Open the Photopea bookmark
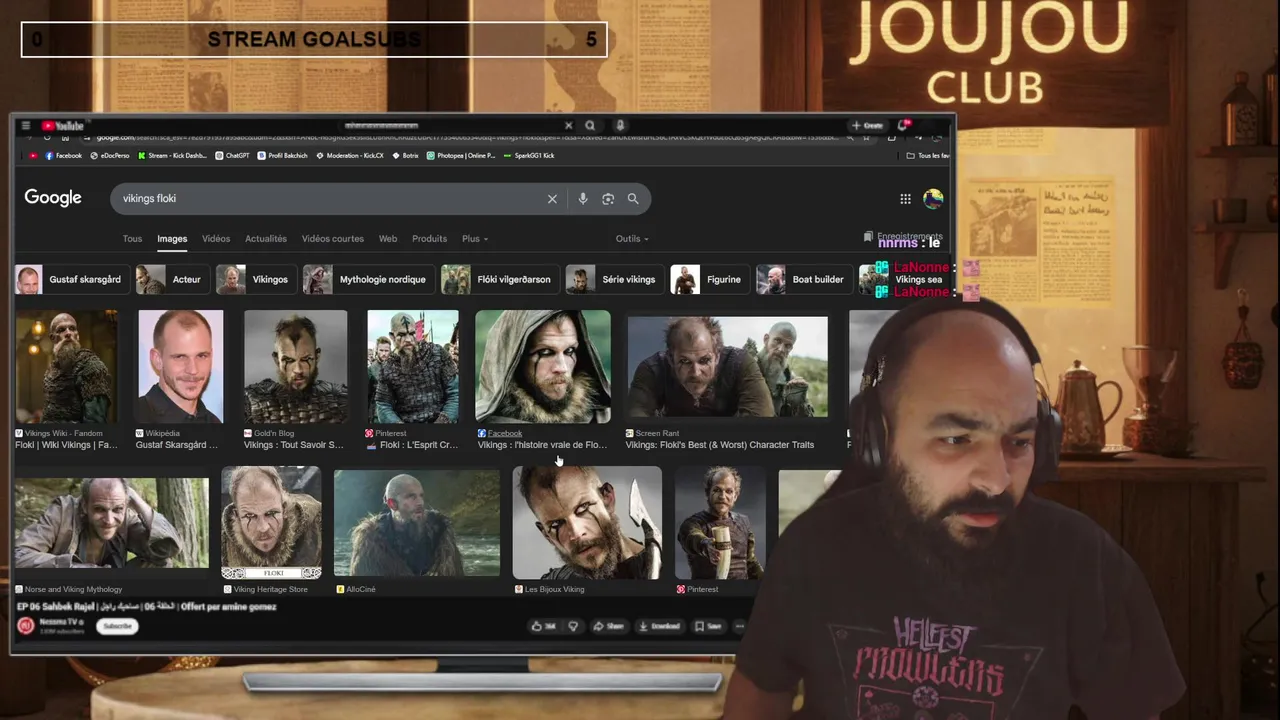Screen dimensions: 1280x720 pos(460,156)
